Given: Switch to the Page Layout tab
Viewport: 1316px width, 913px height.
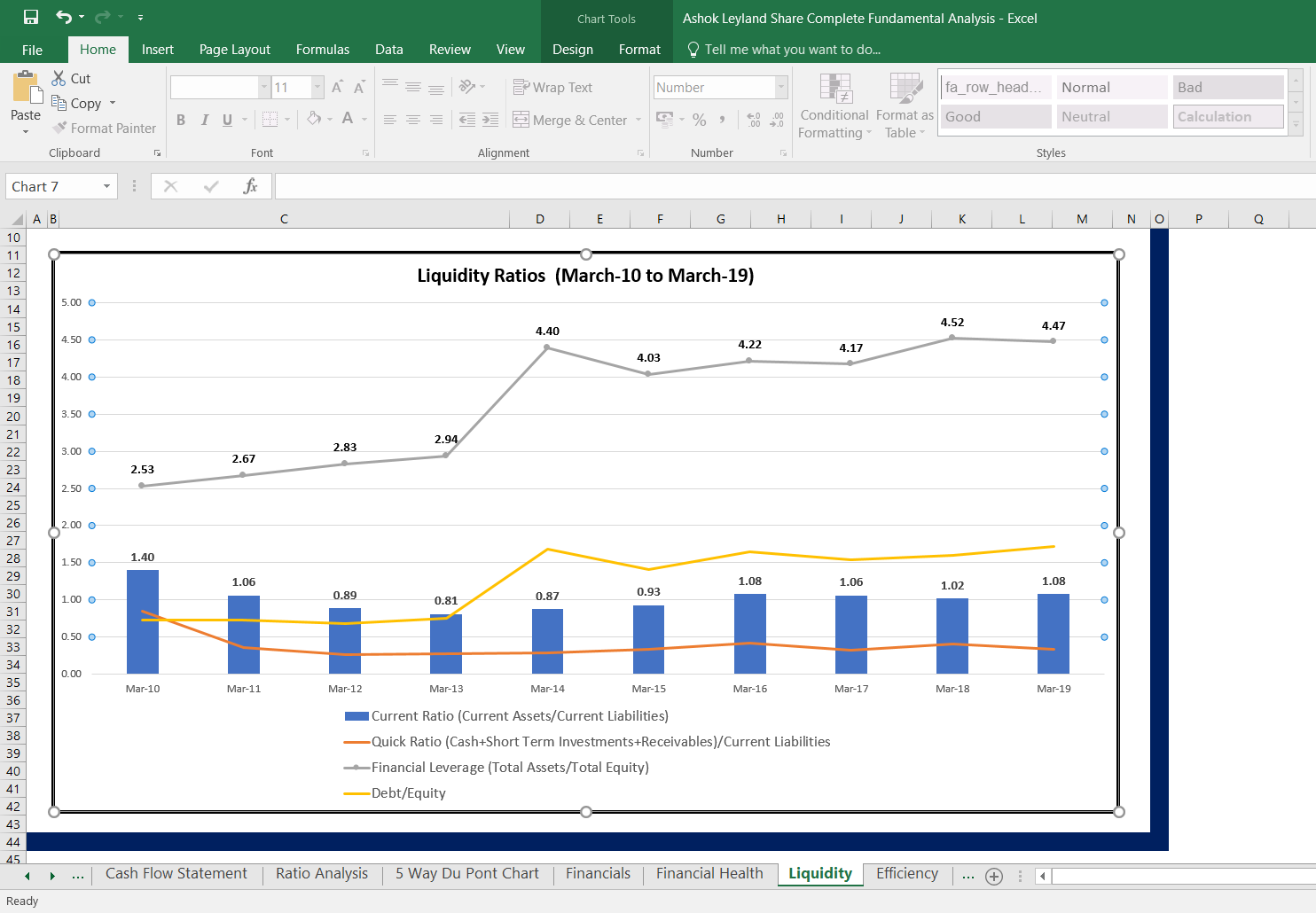Looking at the screenshot, I should [x=235, y=50].
